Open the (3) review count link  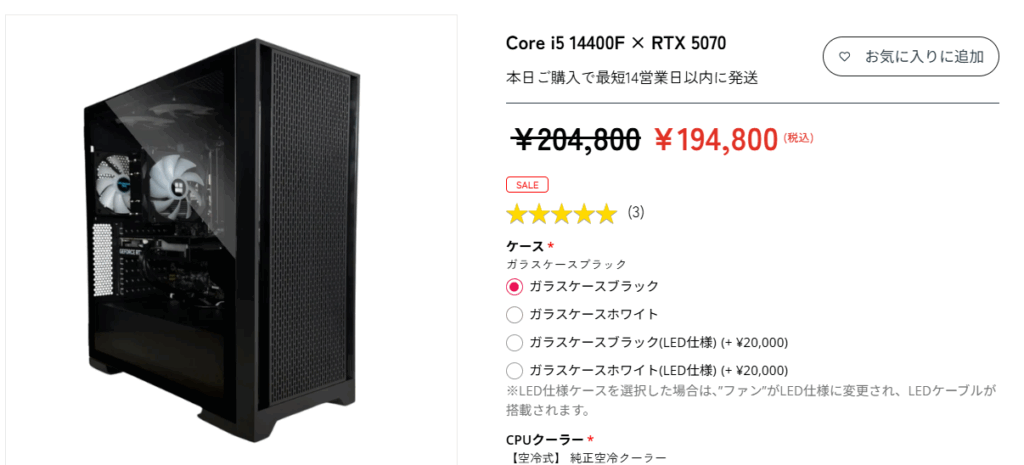[636, 212]
